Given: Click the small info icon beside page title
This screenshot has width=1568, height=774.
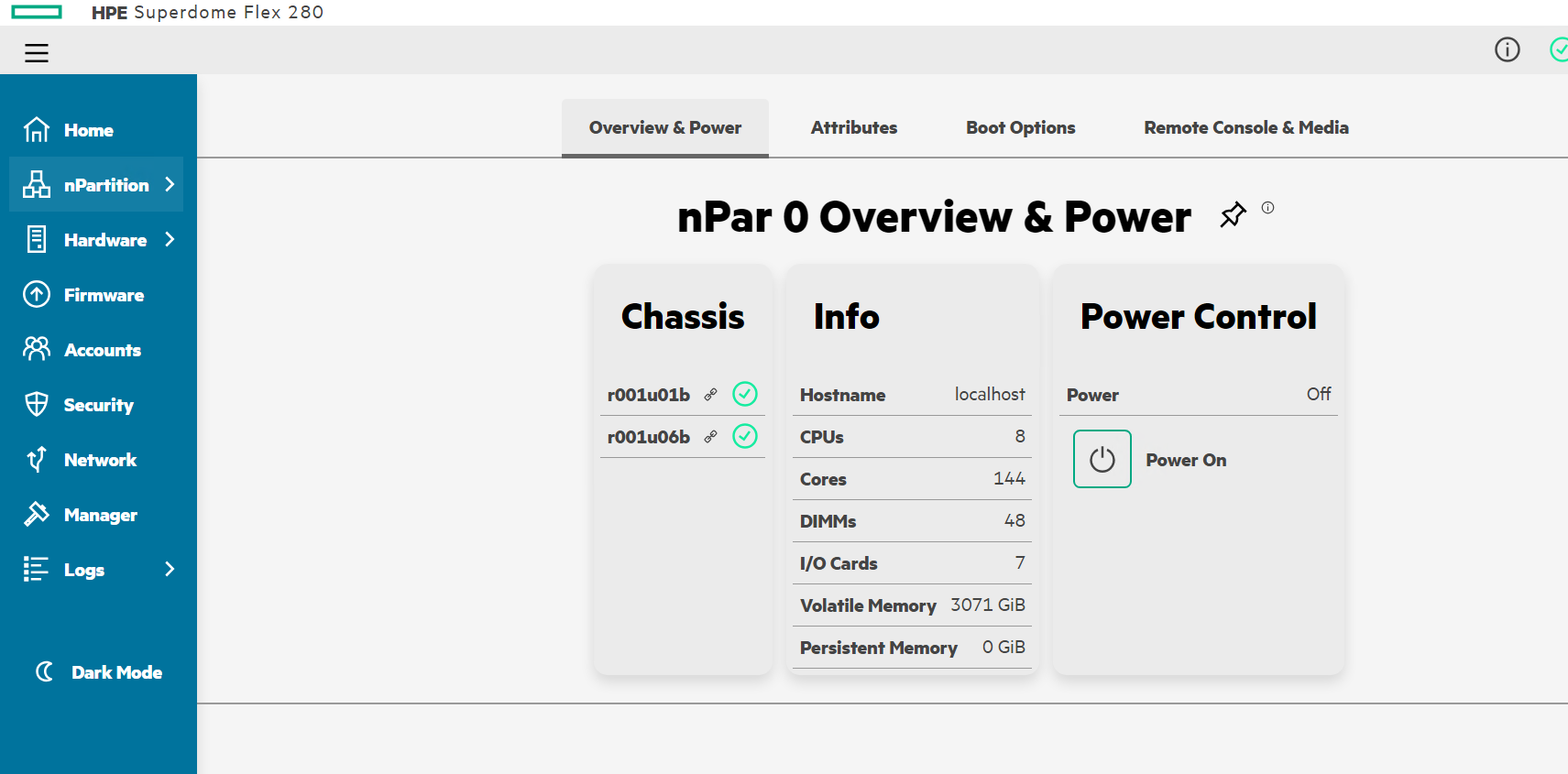Looking at the screenshot, I should [1267, 208].
